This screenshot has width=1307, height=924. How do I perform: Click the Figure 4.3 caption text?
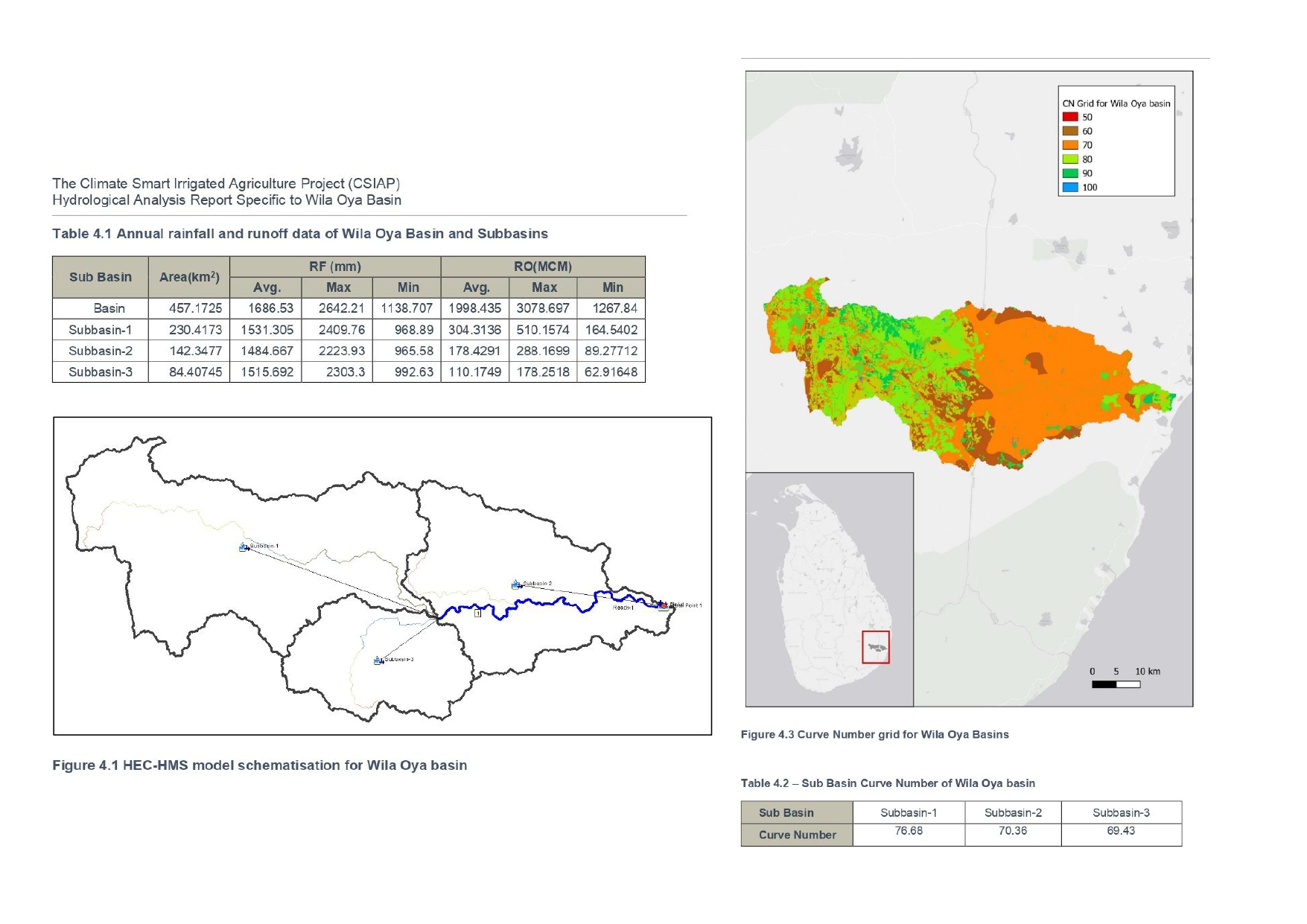(x=874, y=734)
